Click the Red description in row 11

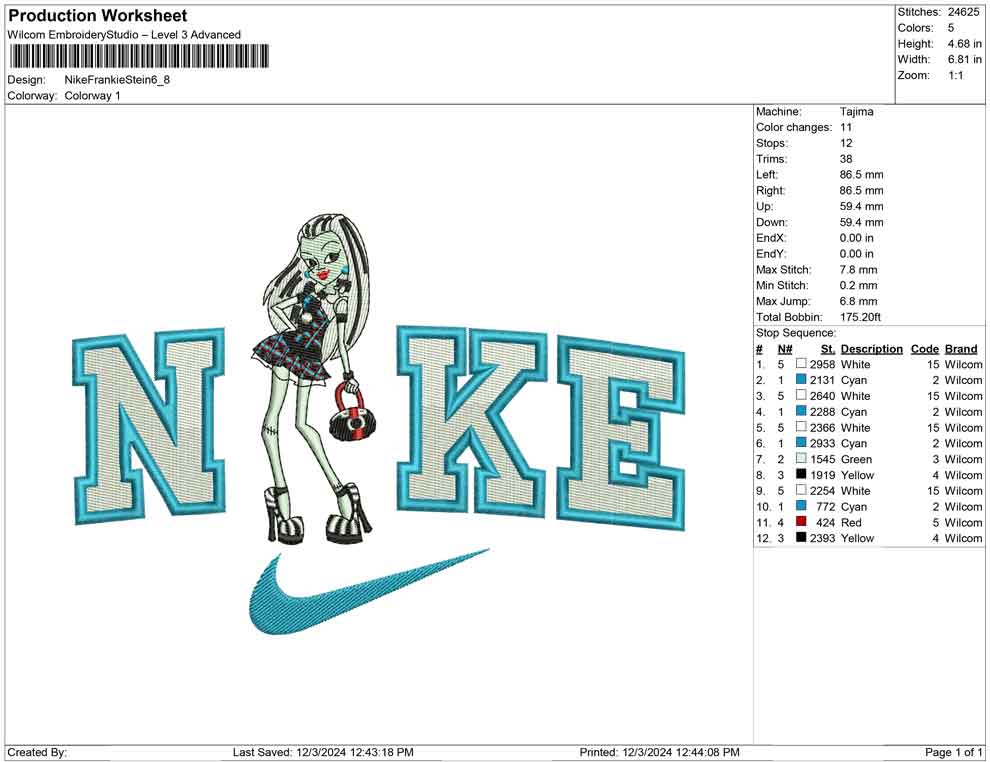[851, 522]
